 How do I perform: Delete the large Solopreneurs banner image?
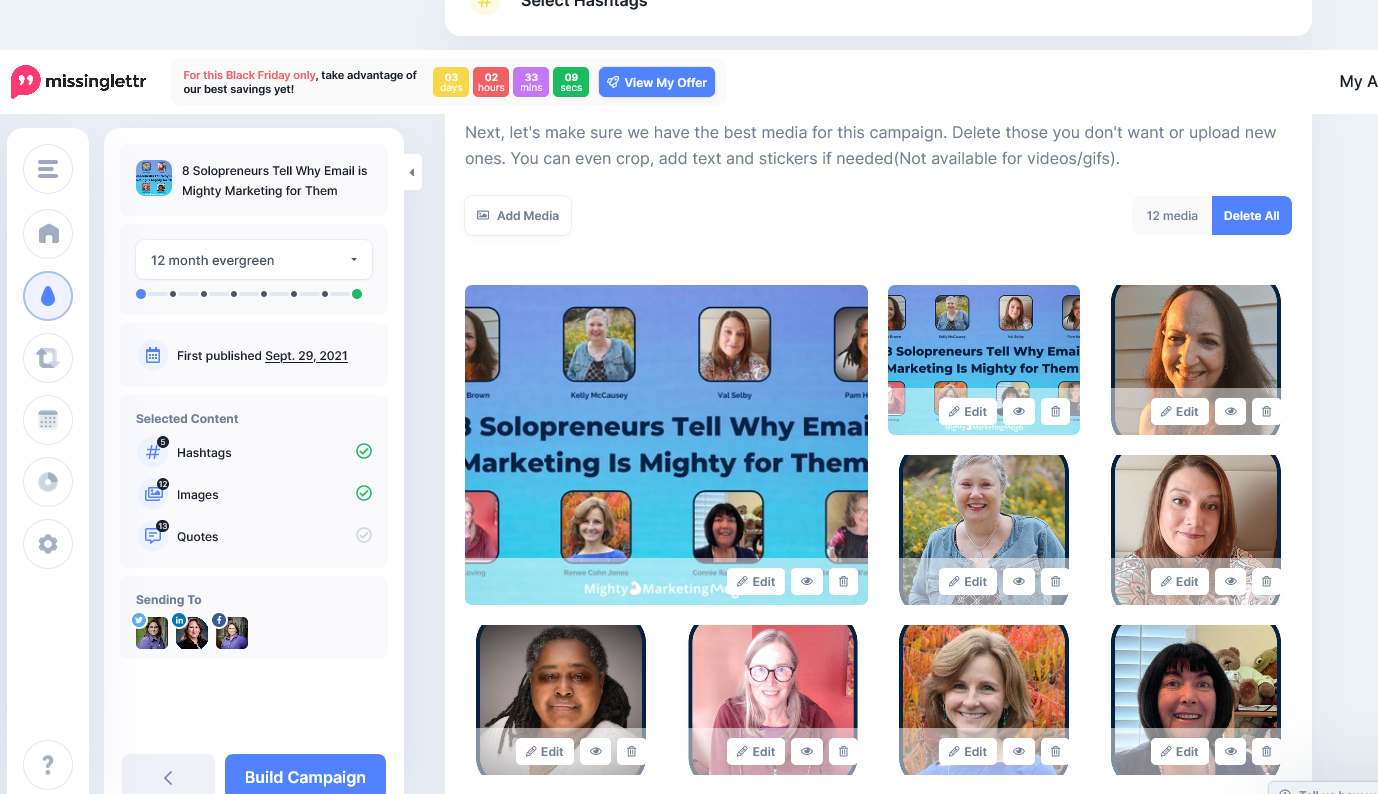point(843,582)
